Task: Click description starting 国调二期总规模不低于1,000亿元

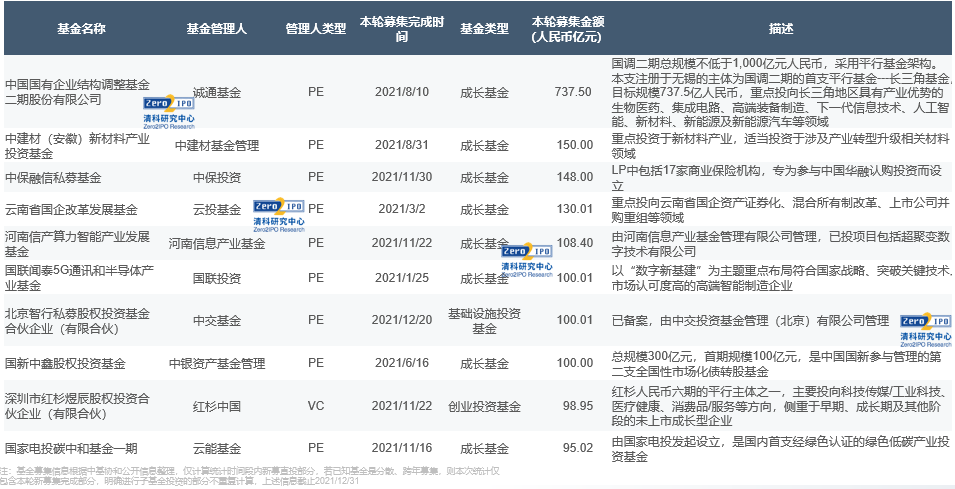Action: (781, 93)
